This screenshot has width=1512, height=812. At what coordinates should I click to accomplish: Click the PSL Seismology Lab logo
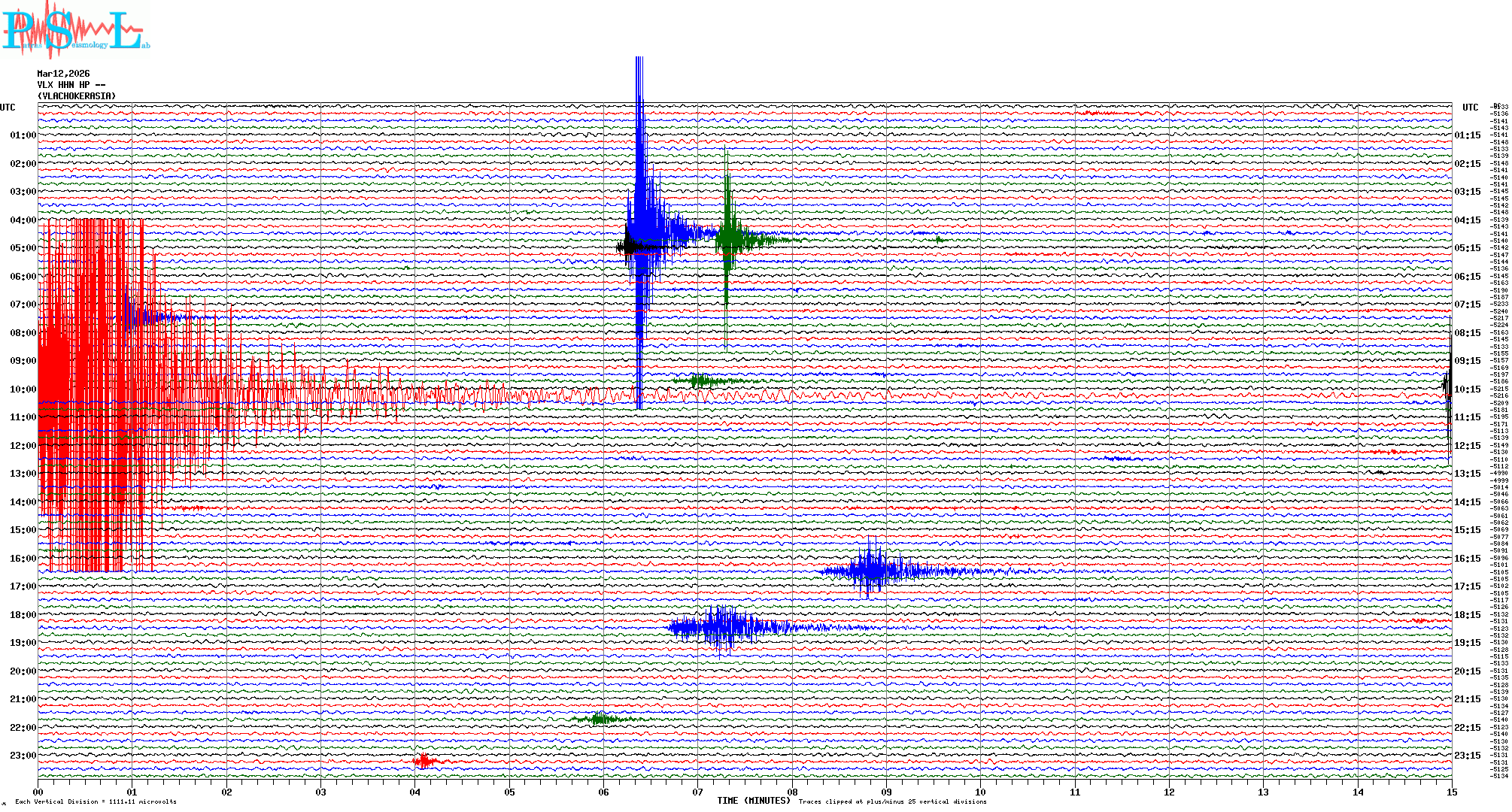(75, 30)
